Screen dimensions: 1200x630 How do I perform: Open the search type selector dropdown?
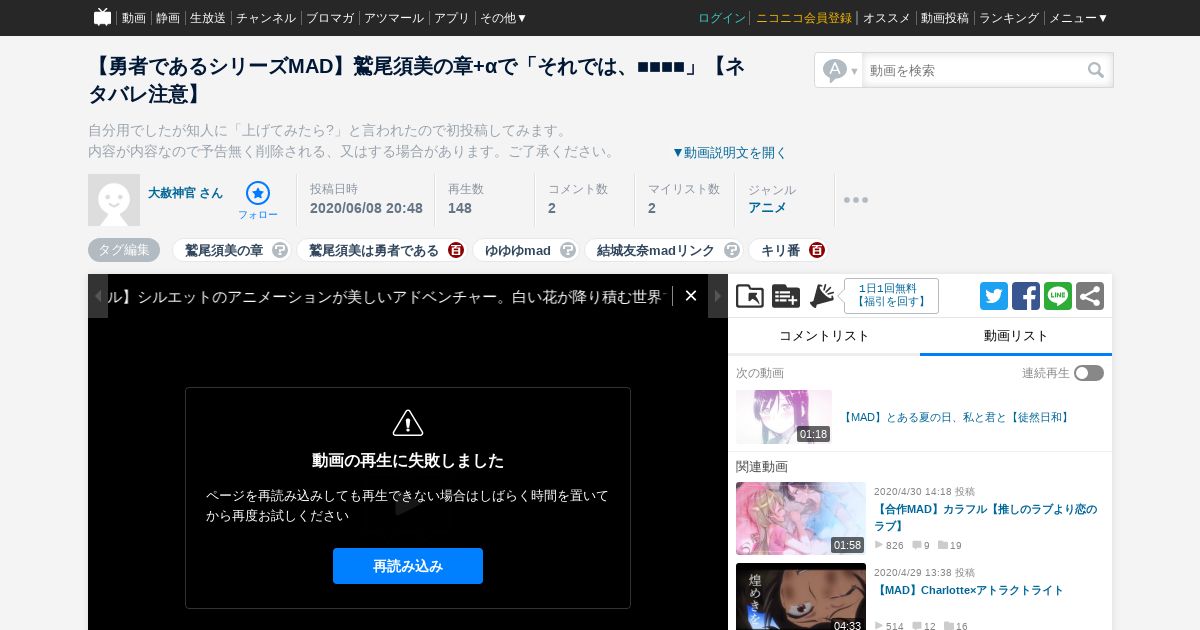point(839,70)
